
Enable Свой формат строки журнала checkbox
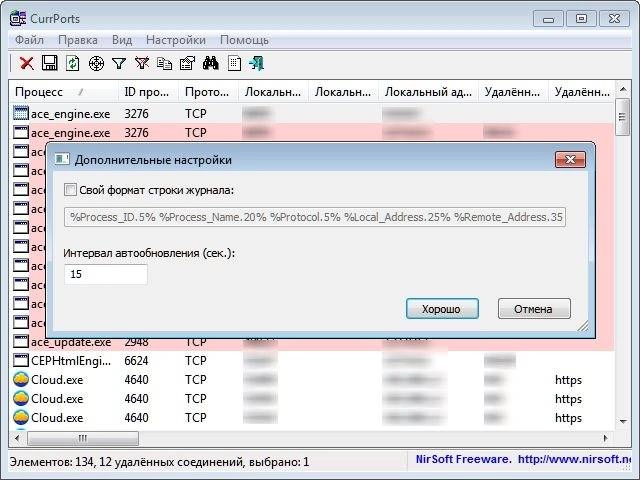click(70, 190)
